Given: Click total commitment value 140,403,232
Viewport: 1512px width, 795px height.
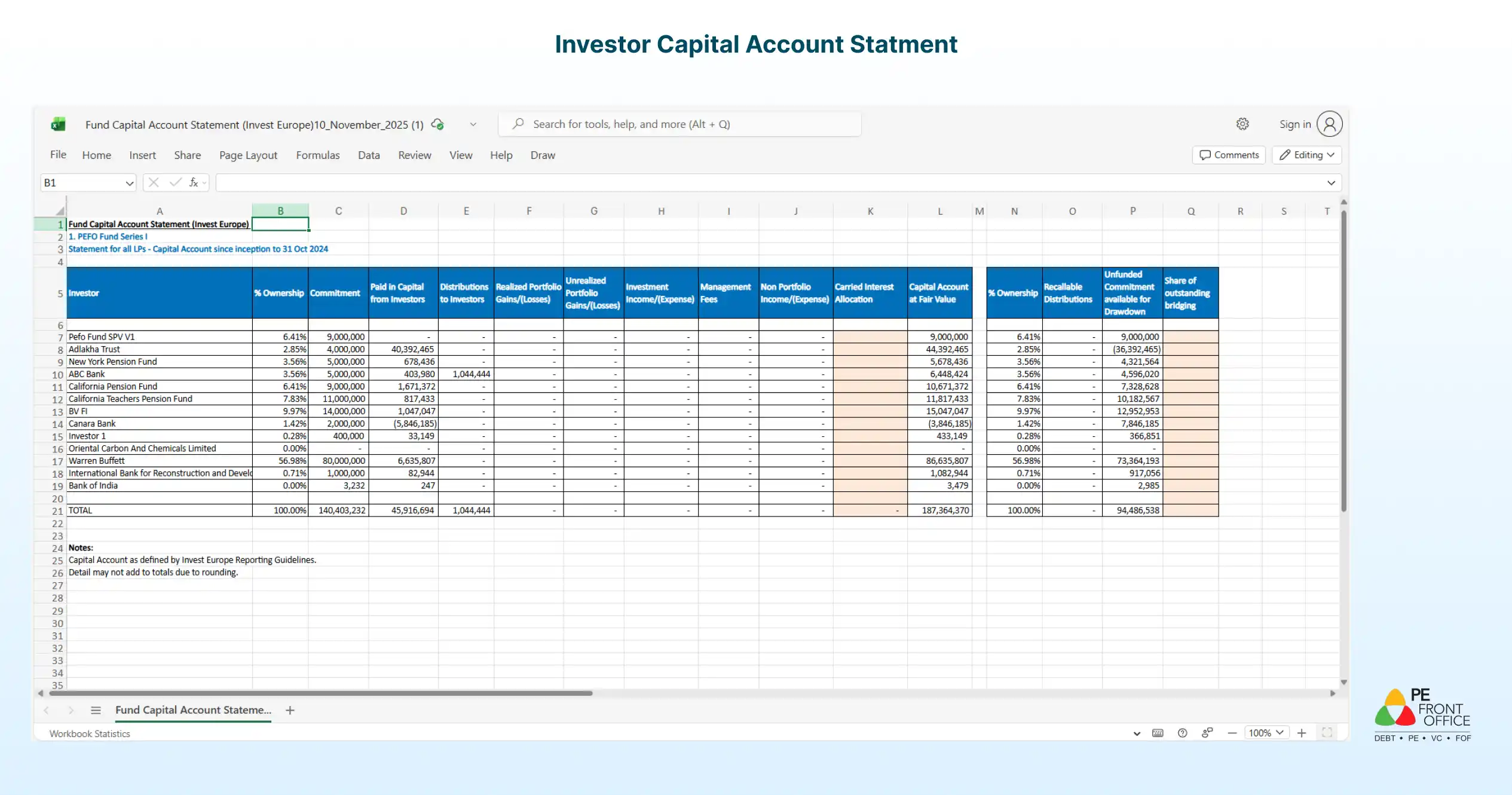Looking at the screenshot, I should [x=339, y=510].
